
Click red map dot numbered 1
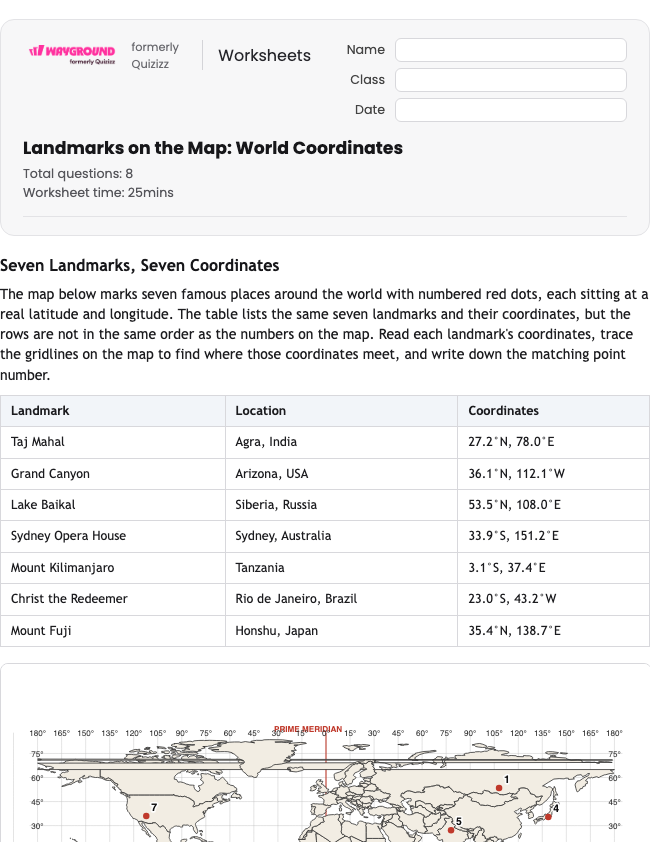(499, 788)
